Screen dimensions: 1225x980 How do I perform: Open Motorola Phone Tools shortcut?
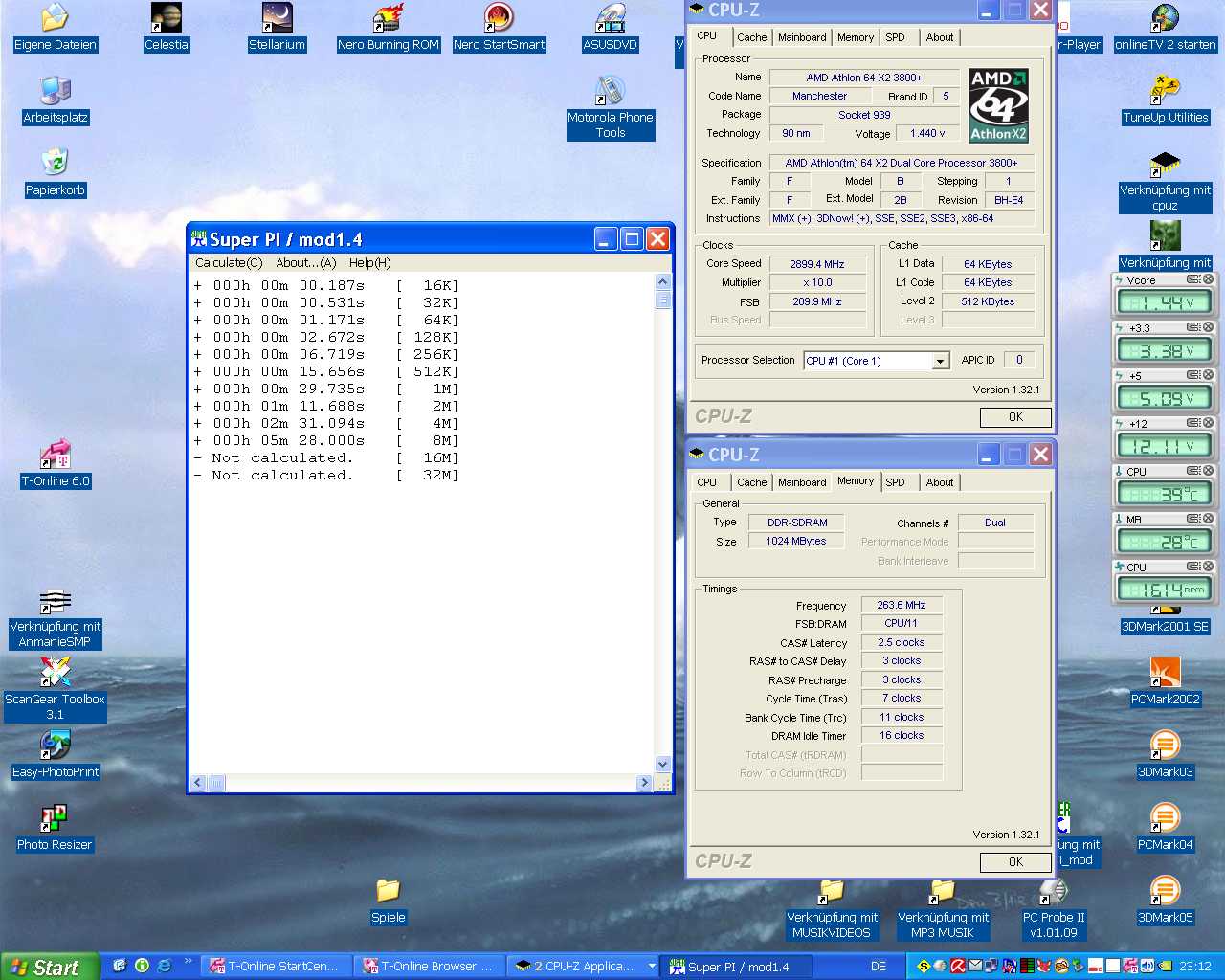coord(611,107)
